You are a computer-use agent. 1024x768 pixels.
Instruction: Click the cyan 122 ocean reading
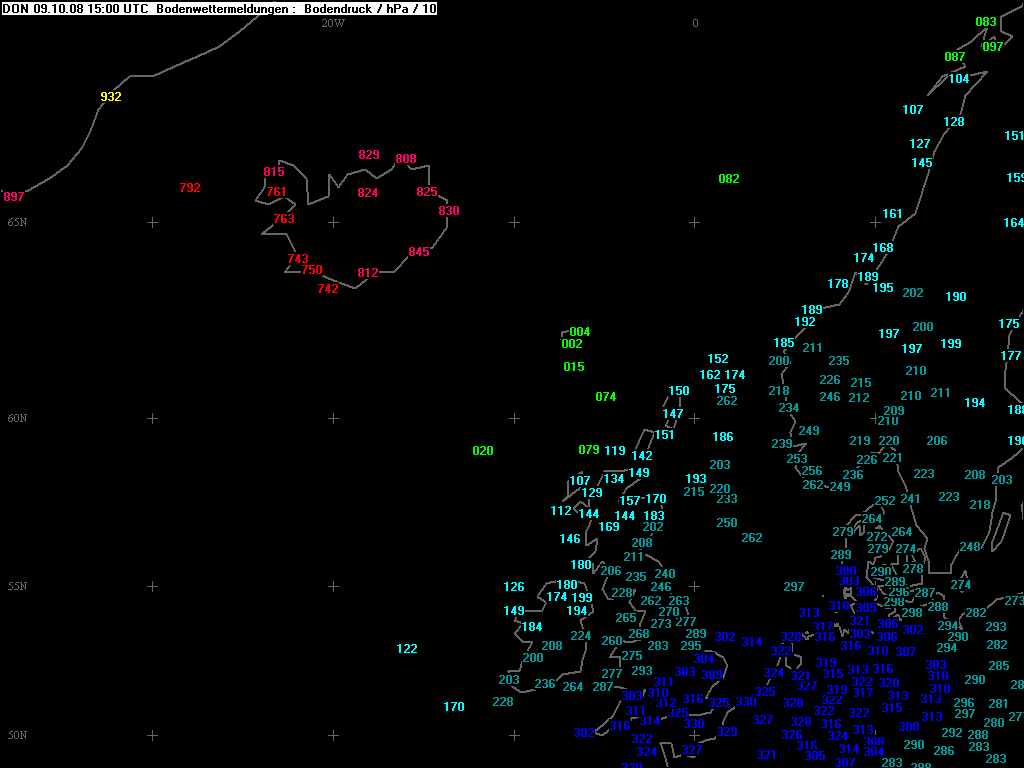(x=407, y=649)
